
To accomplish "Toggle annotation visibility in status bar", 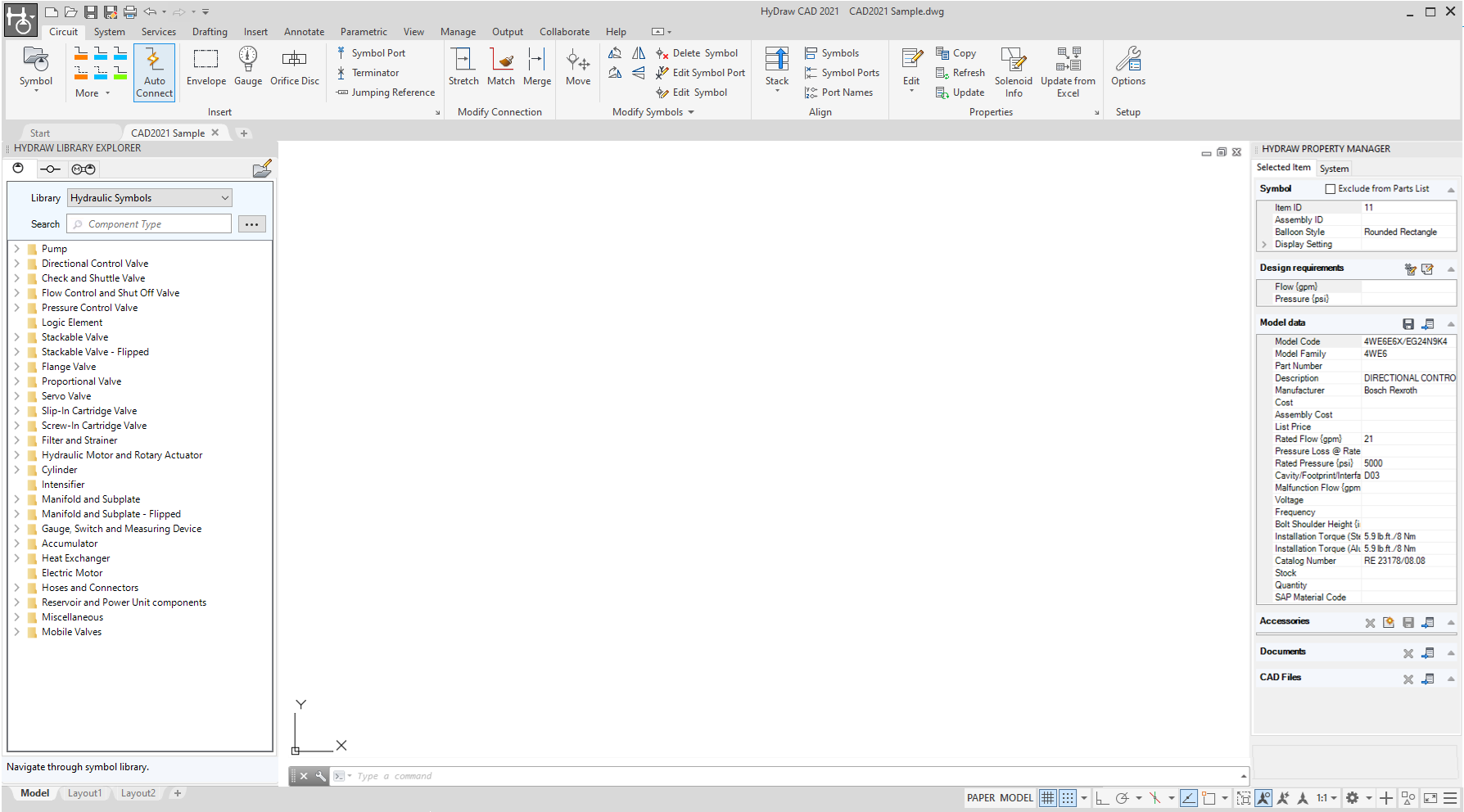I will [x=1263, y=798].
